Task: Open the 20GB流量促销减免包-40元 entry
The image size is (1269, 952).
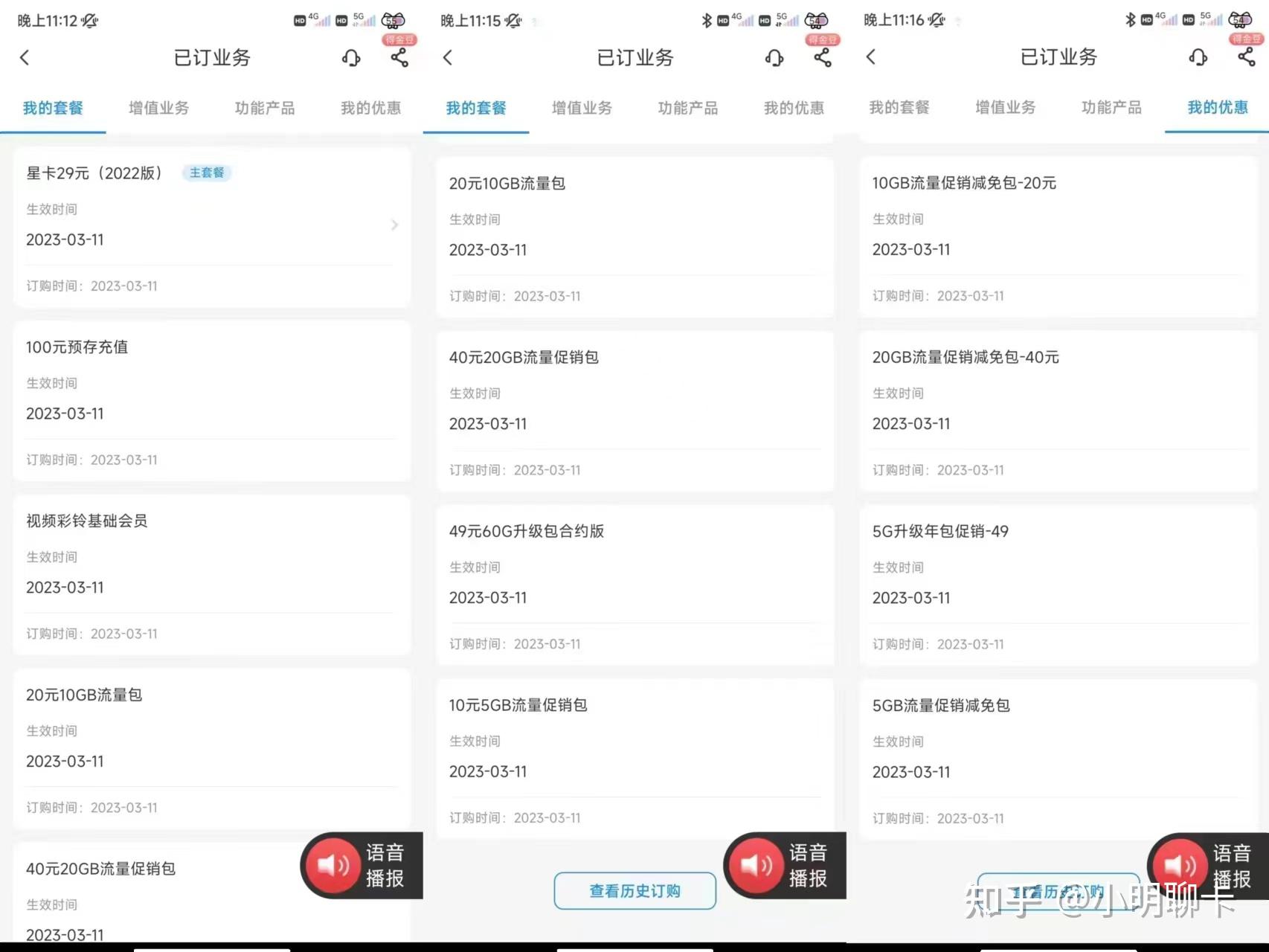Action: point(1058,411)
